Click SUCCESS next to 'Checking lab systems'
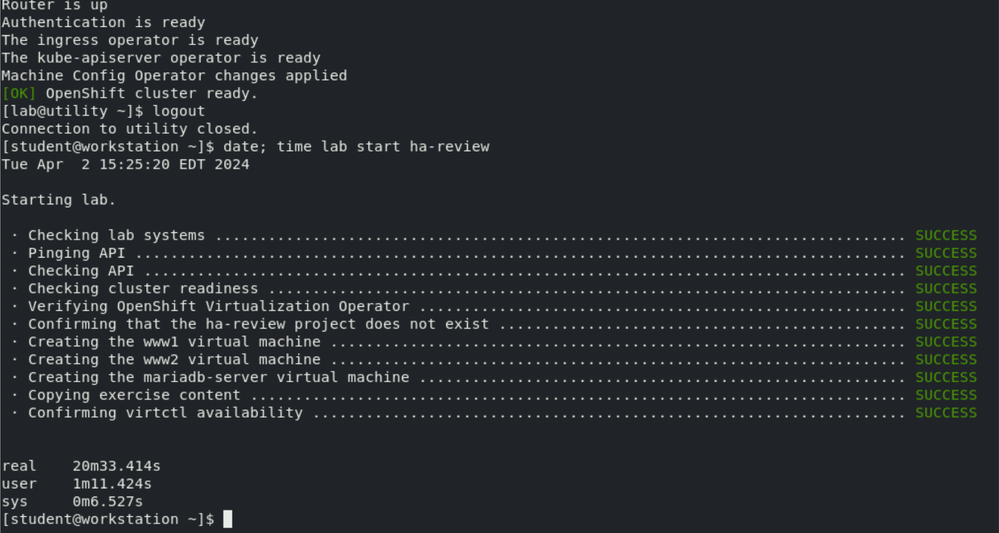The width and height of the screenshot is (999, 533). (x=945, y=236)
